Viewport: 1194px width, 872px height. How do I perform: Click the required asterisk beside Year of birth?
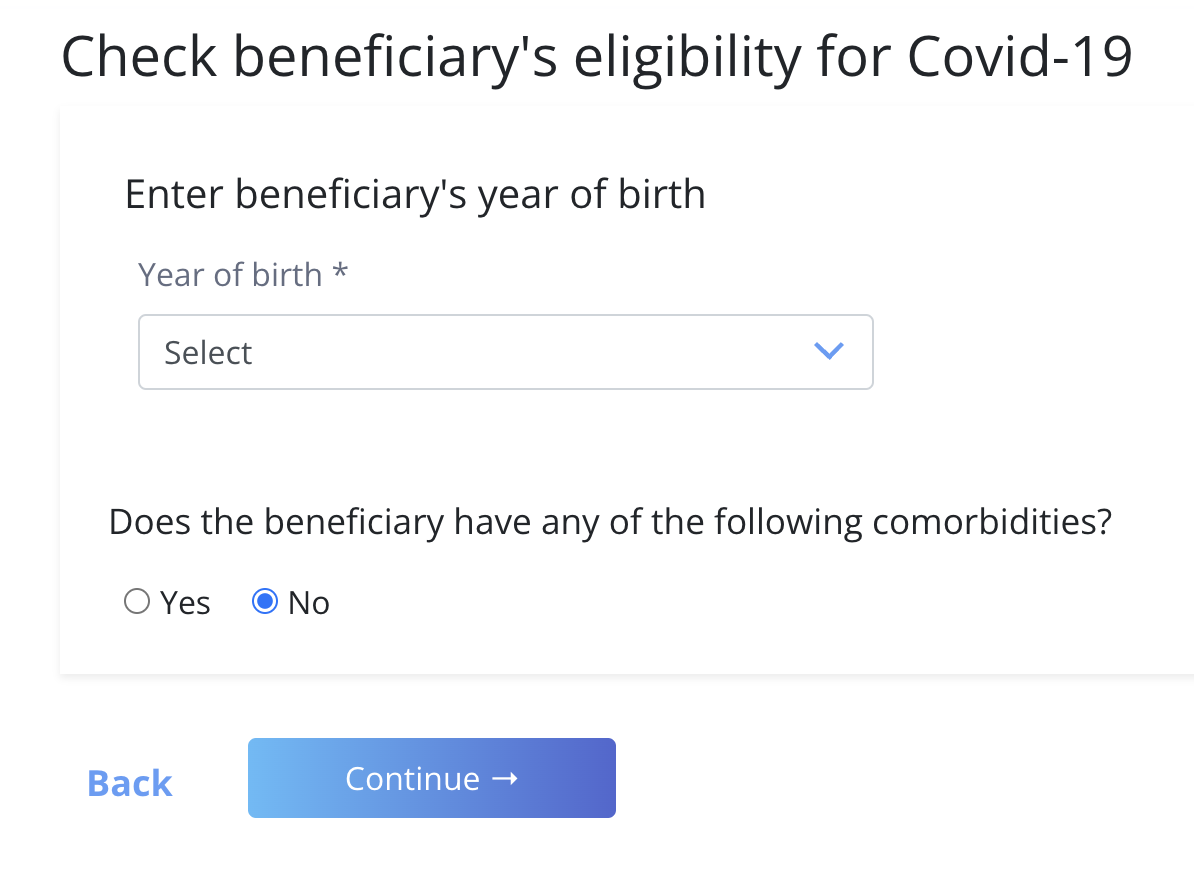pos(340,273)
